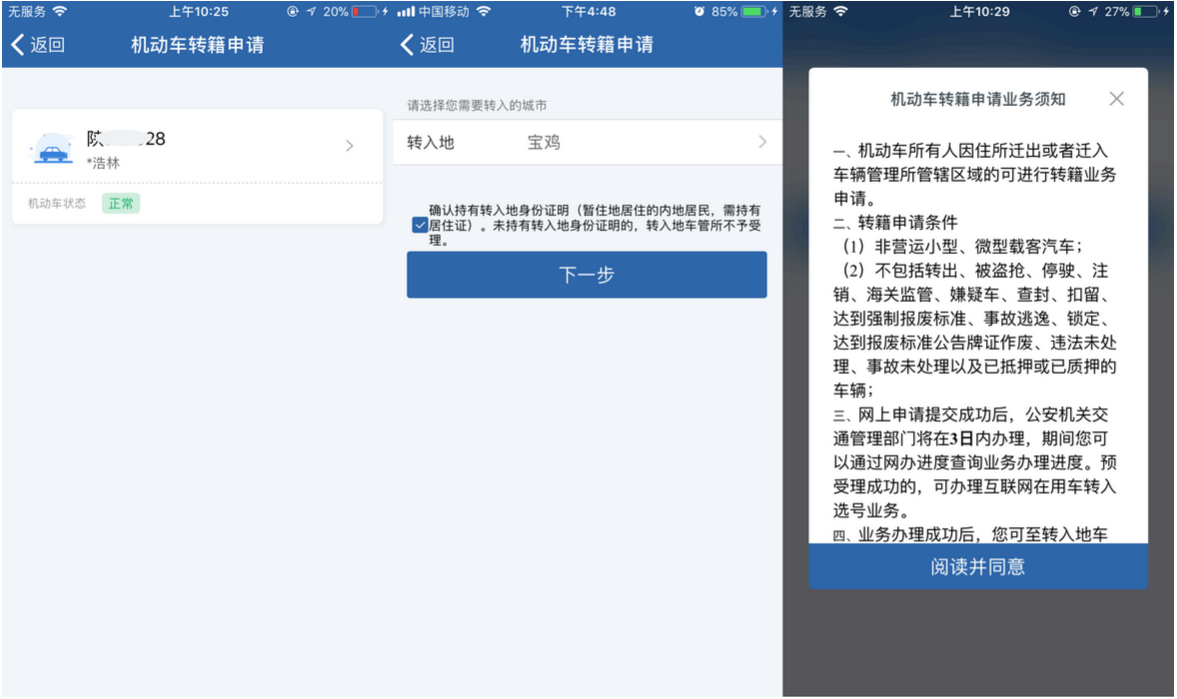Click the left screen location arrow icon
Screen dimensions: 1177x699
pos(311,12)
